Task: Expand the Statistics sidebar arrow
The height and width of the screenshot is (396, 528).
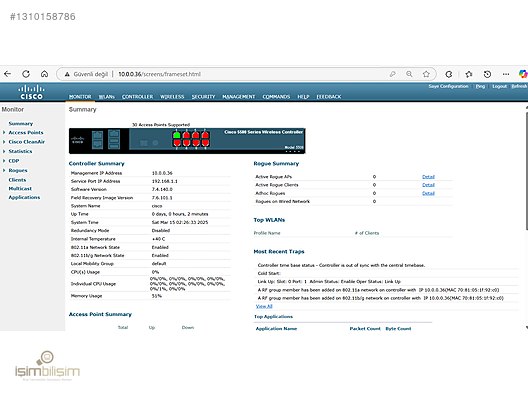Action: (4, 151)
